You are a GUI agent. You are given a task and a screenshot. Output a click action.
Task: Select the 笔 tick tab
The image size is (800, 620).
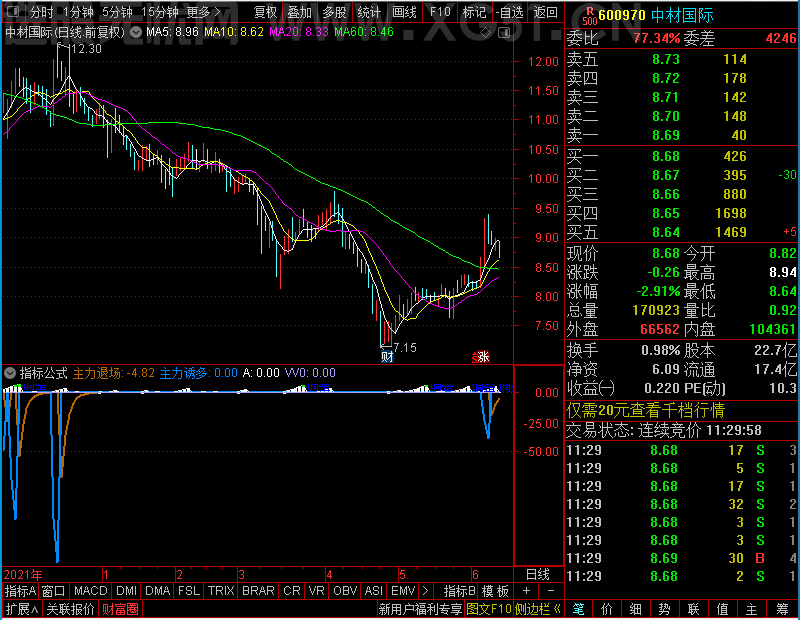point(579,609)
